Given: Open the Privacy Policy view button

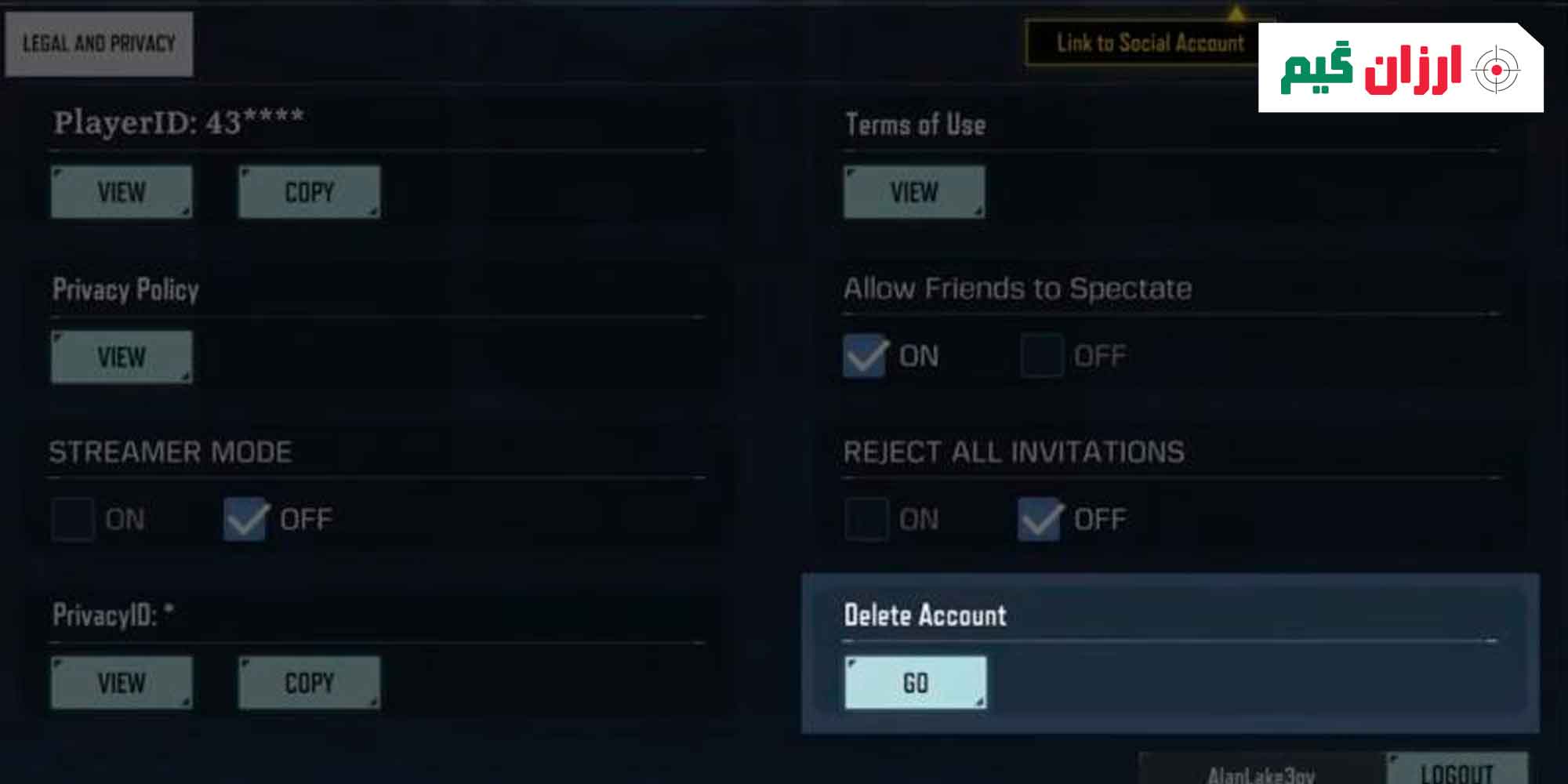Looking at the screenshot, I should 122,358.
